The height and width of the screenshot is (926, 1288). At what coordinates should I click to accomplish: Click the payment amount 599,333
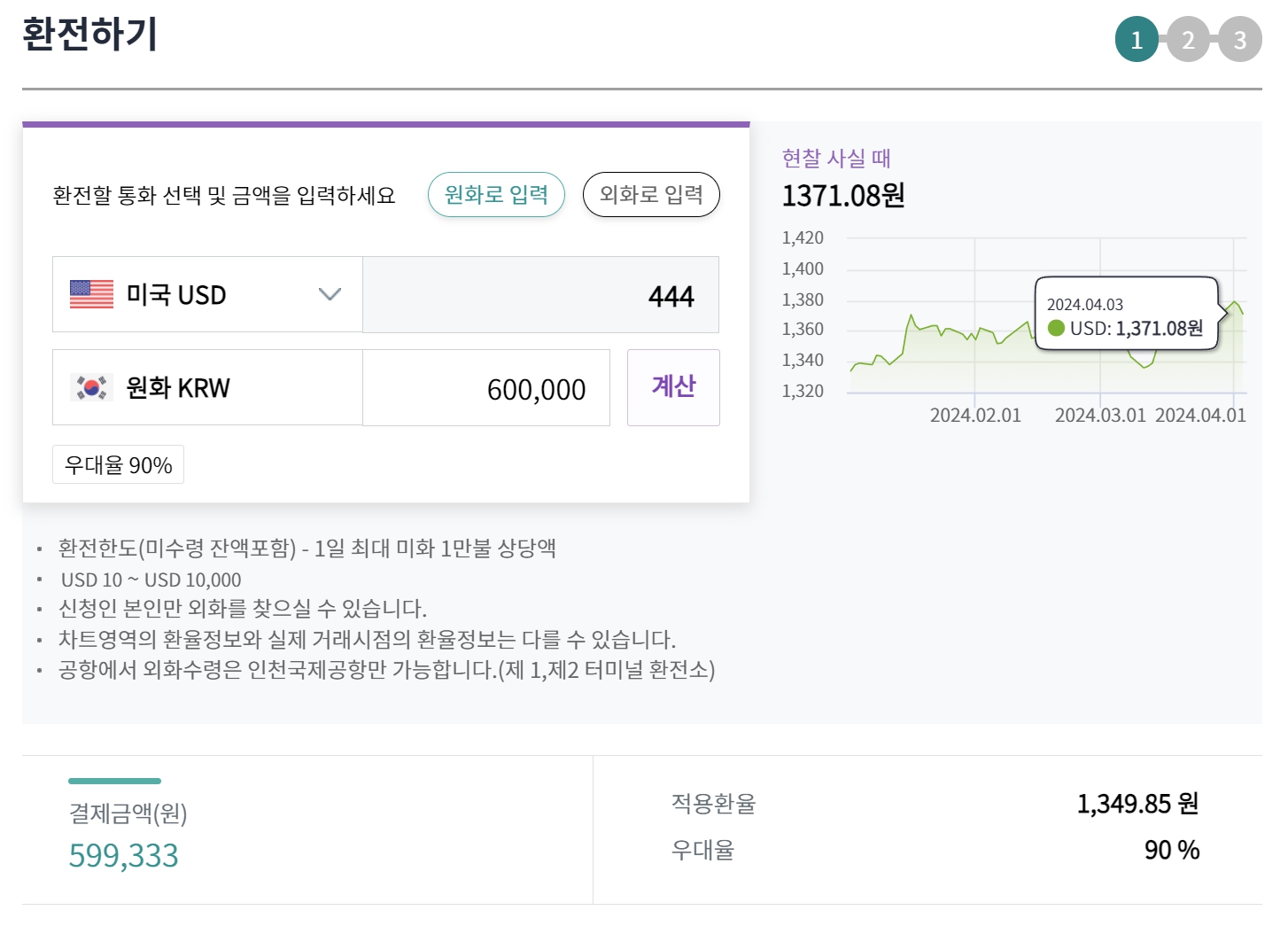tap(123, 854)
